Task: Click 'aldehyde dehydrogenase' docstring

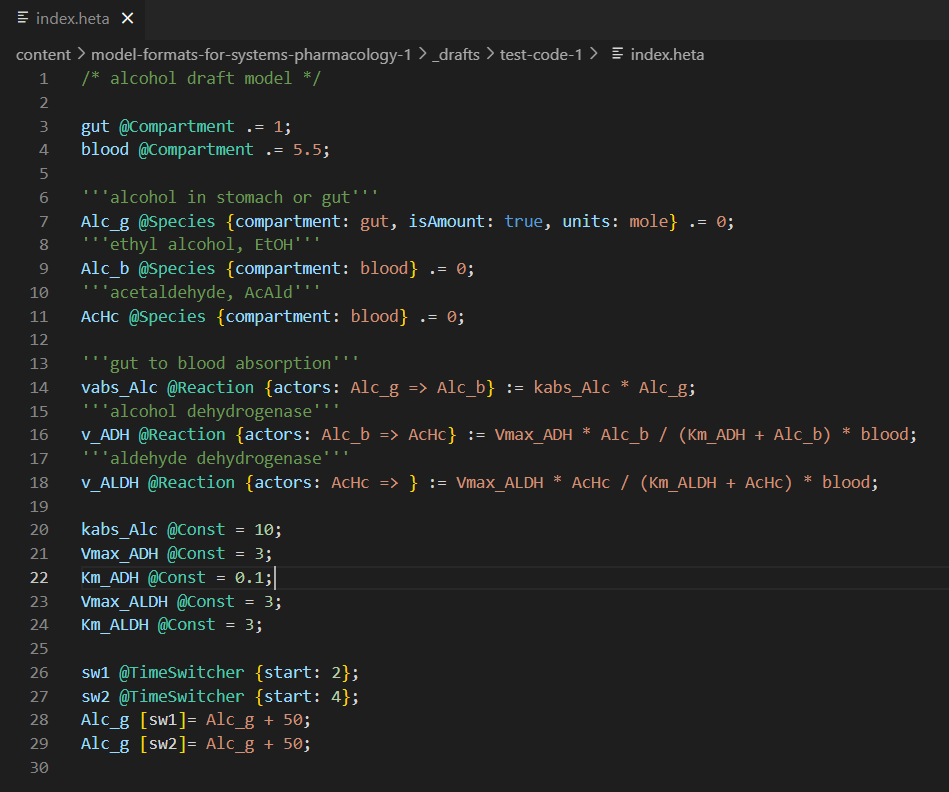Action: click(215, 458)
